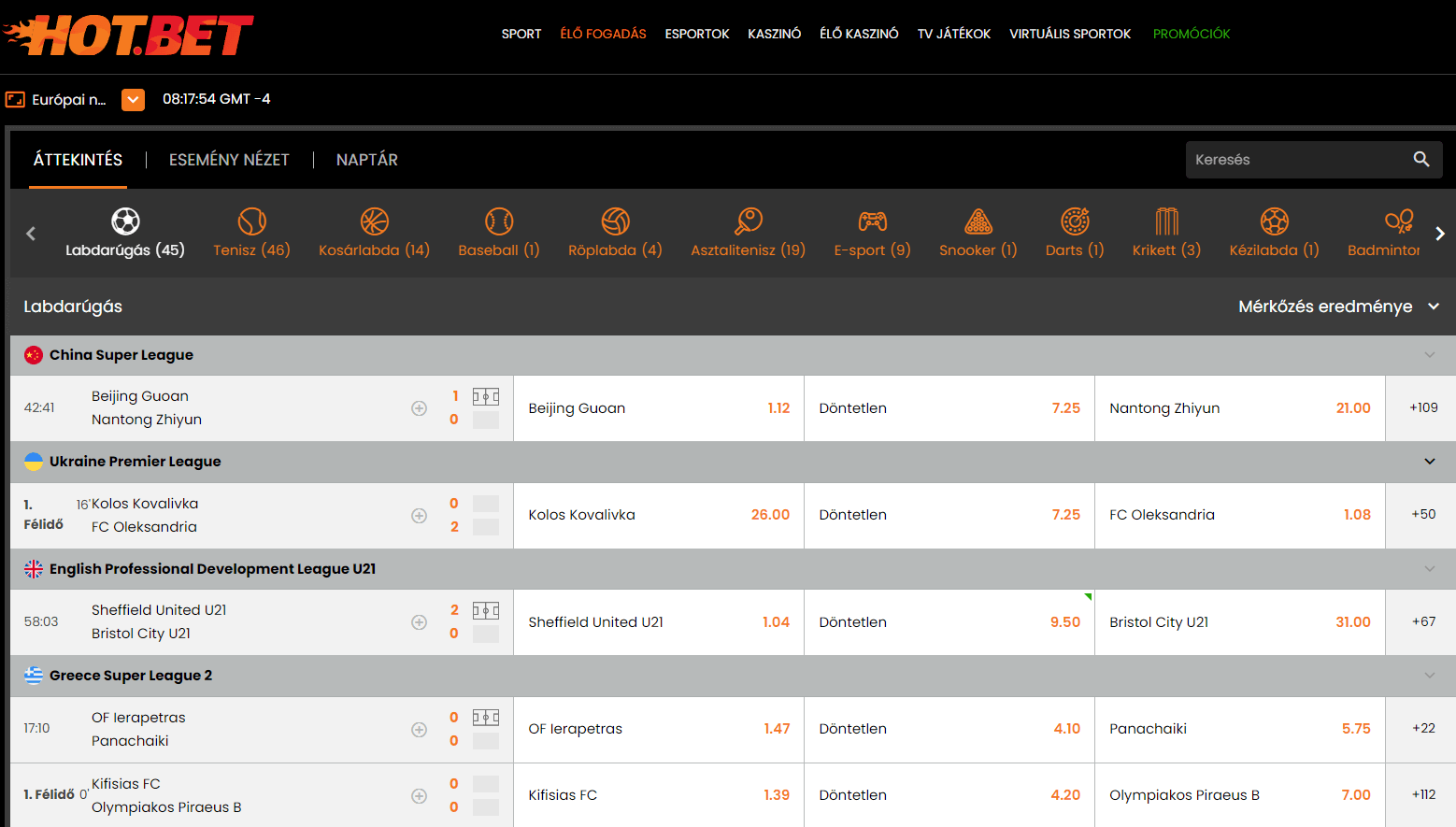
Task: Open the ÉLŐ FOGADÁS menu item
Action: (603, 34)
